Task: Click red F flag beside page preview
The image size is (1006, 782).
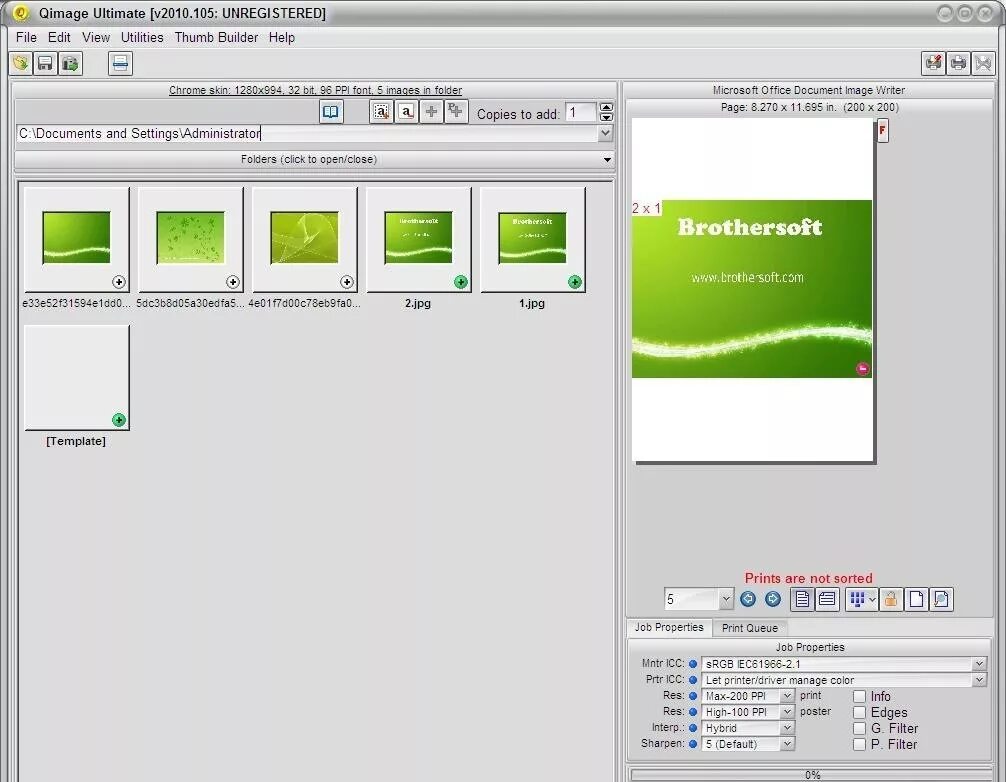Action: (883, 130)
